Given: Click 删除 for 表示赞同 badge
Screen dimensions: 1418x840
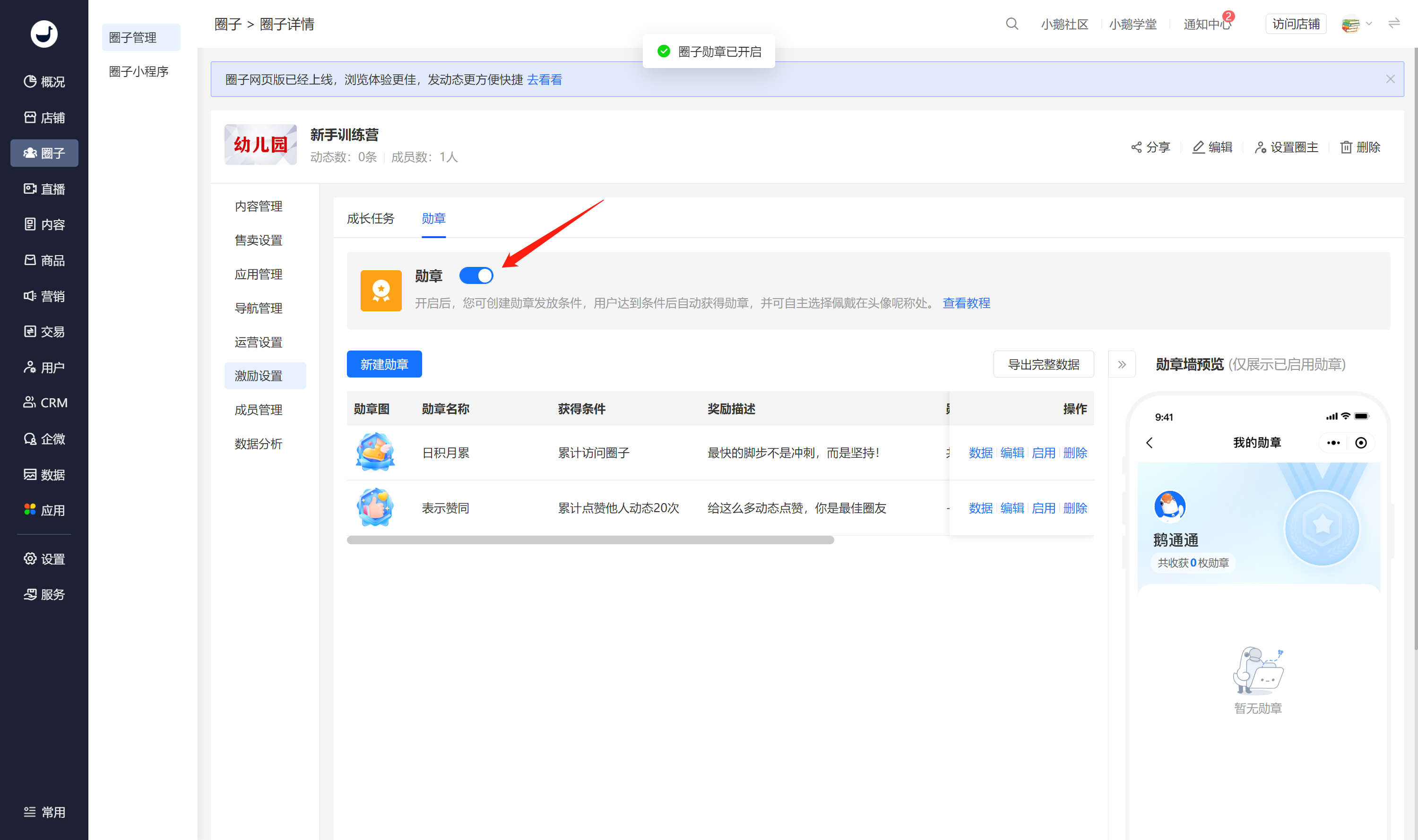Looking at the screenshot, I should pyautogui.click(x=1075, y=508).
